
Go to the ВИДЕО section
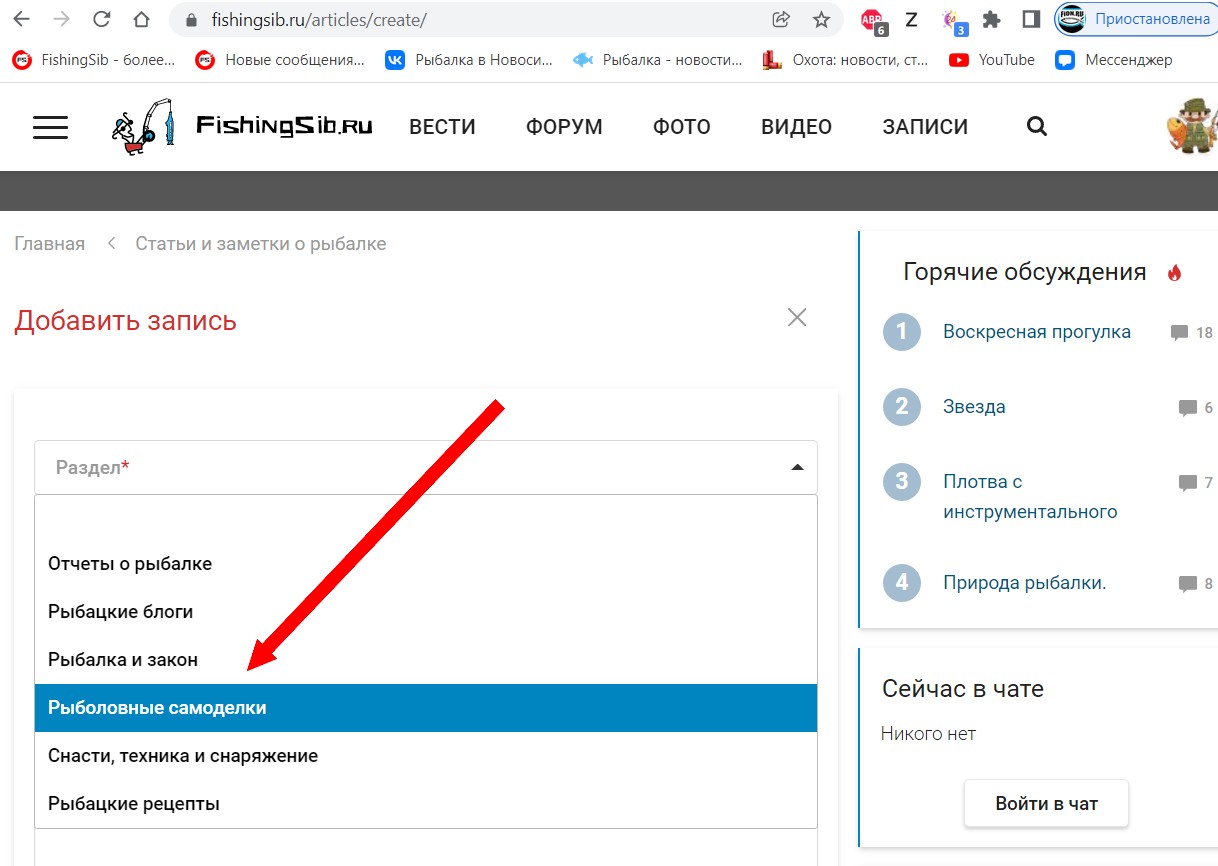click(x=796, y=127)
